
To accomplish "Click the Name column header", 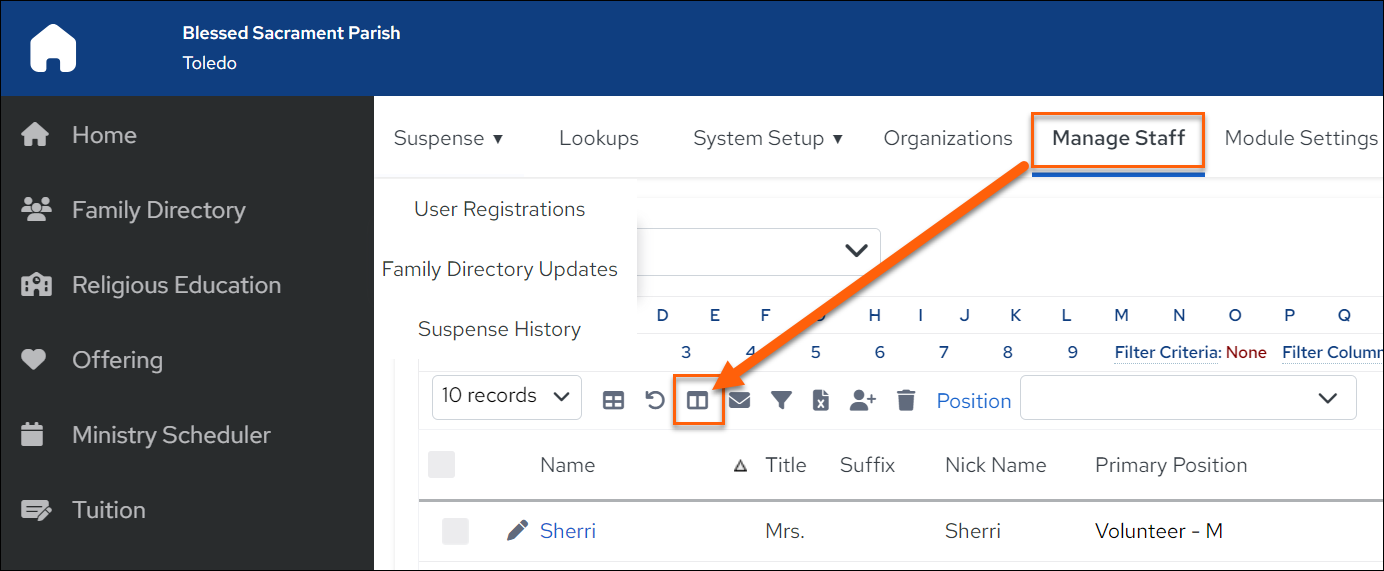I will (x=567, y=465).
